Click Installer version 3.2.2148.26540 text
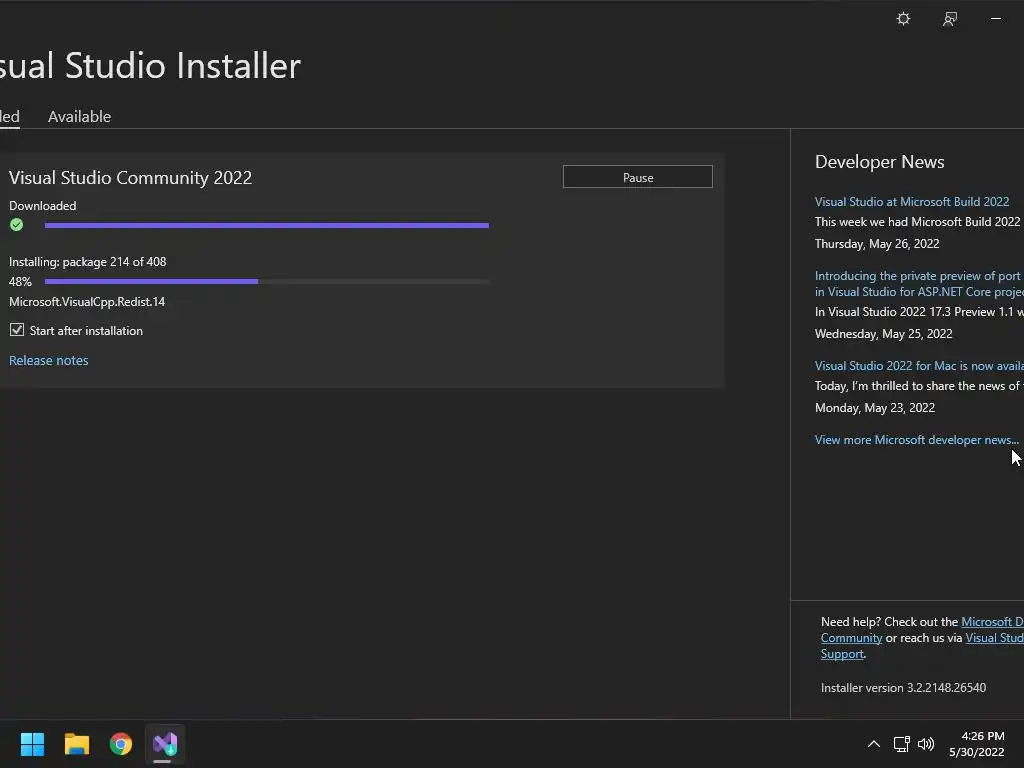 tap(903, 688)
